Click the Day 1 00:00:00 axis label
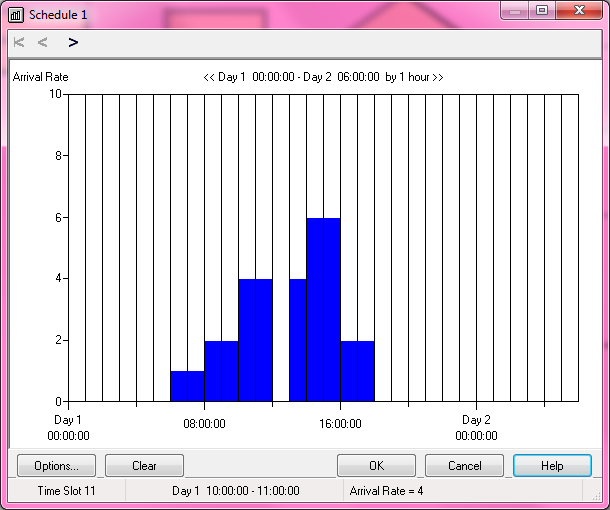The image size is (610, 510). (68, 428)
